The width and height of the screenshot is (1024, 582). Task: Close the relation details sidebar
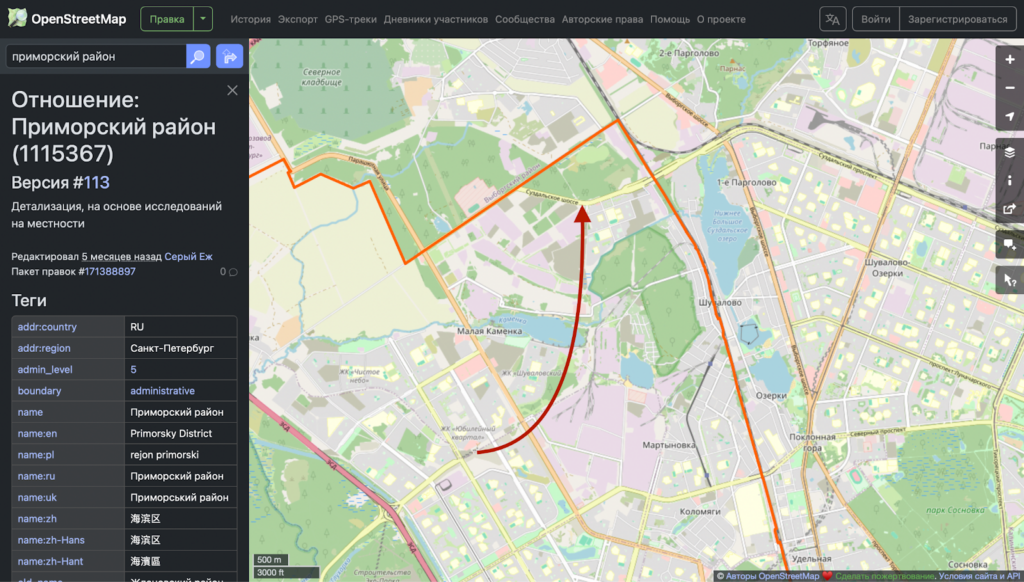232,91
